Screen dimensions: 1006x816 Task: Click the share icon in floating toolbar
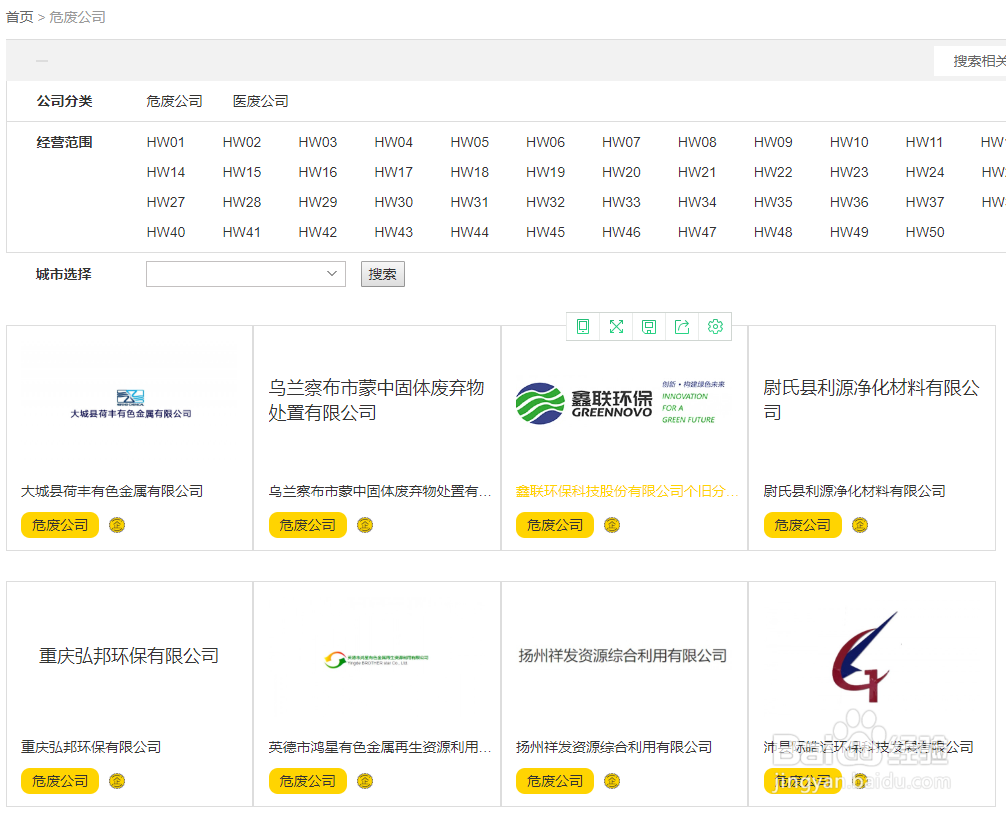pos(682,327)
